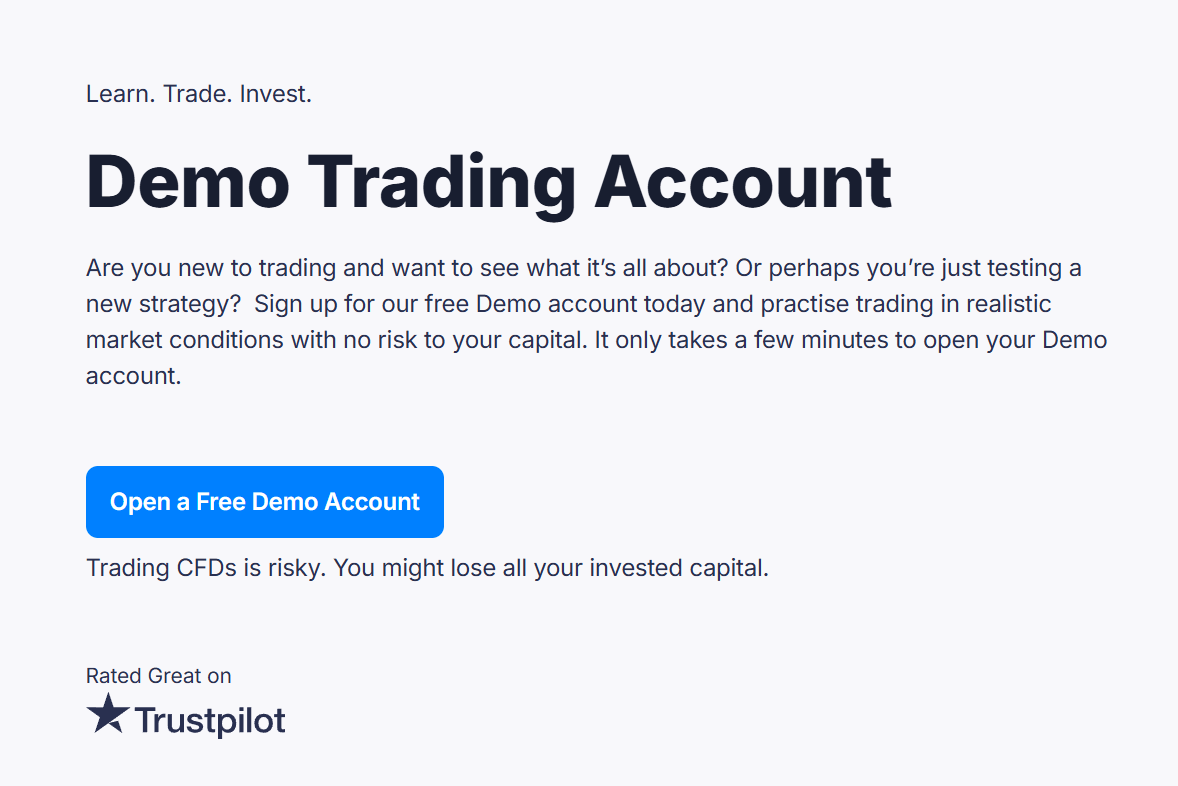
Task: Click "You might lose all your invested capital."
Action: coord(550,568)
